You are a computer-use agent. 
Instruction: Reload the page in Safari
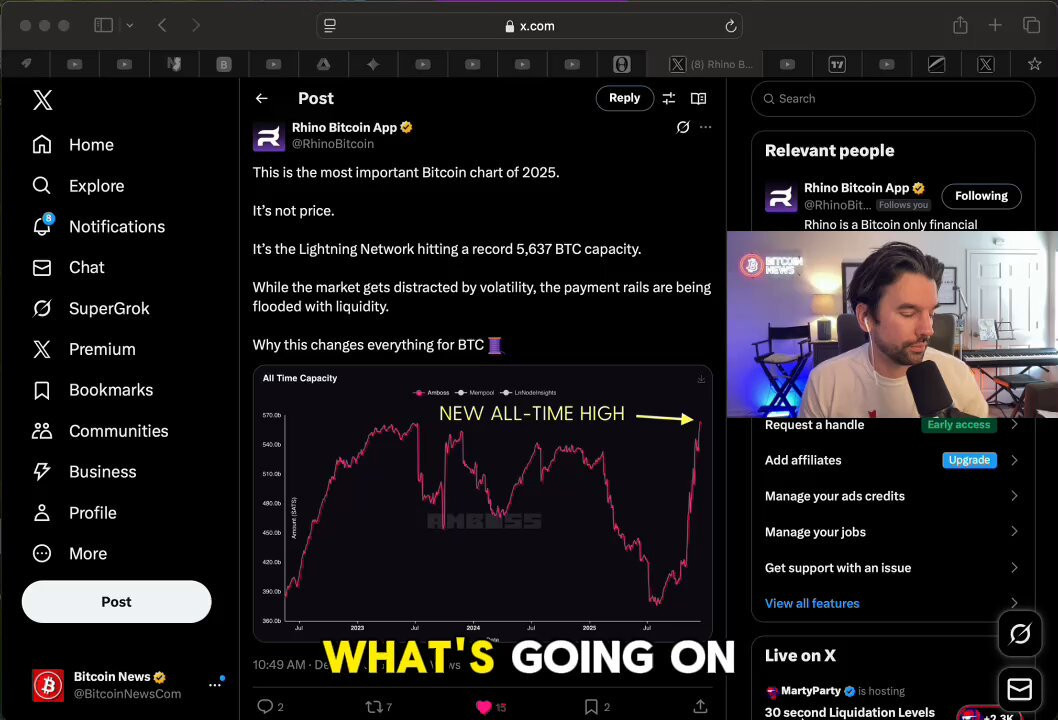pos(730,26)
